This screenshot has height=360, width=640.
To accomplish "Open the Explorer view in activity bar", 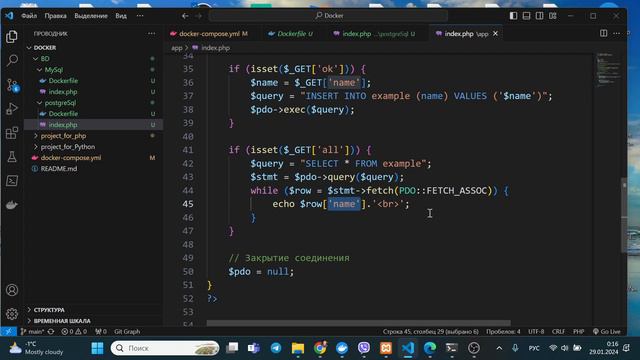I will coord(12,37).
